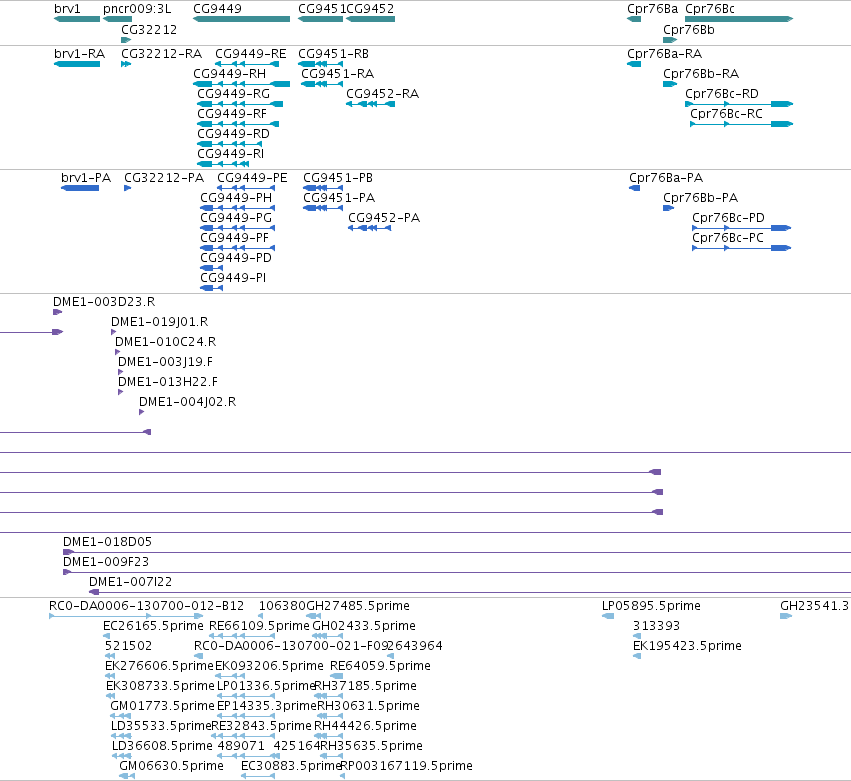Open EST RP003167119.5prime
Screen dimensions: 851x781
coord(406,766)
